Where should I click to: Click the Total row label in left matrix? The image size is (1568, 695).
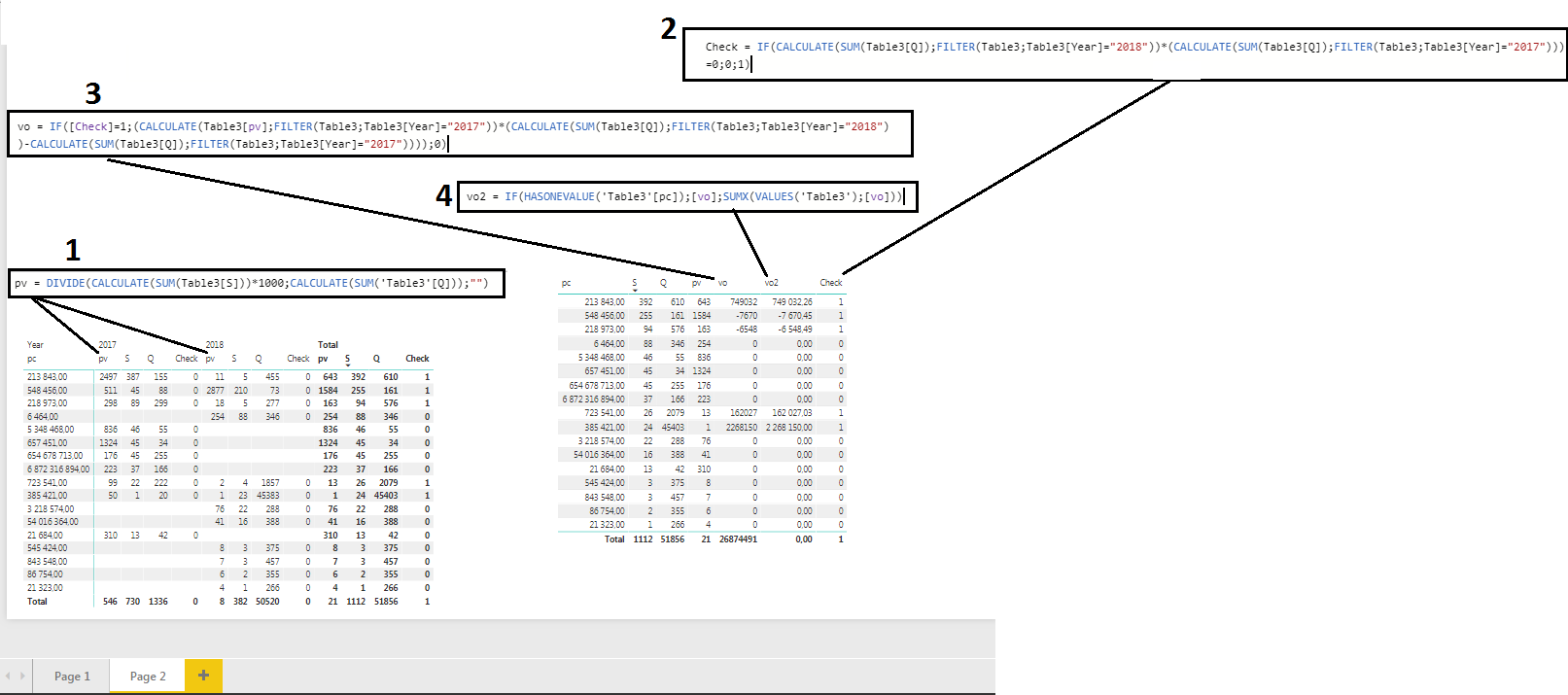(x=37, y=602)
